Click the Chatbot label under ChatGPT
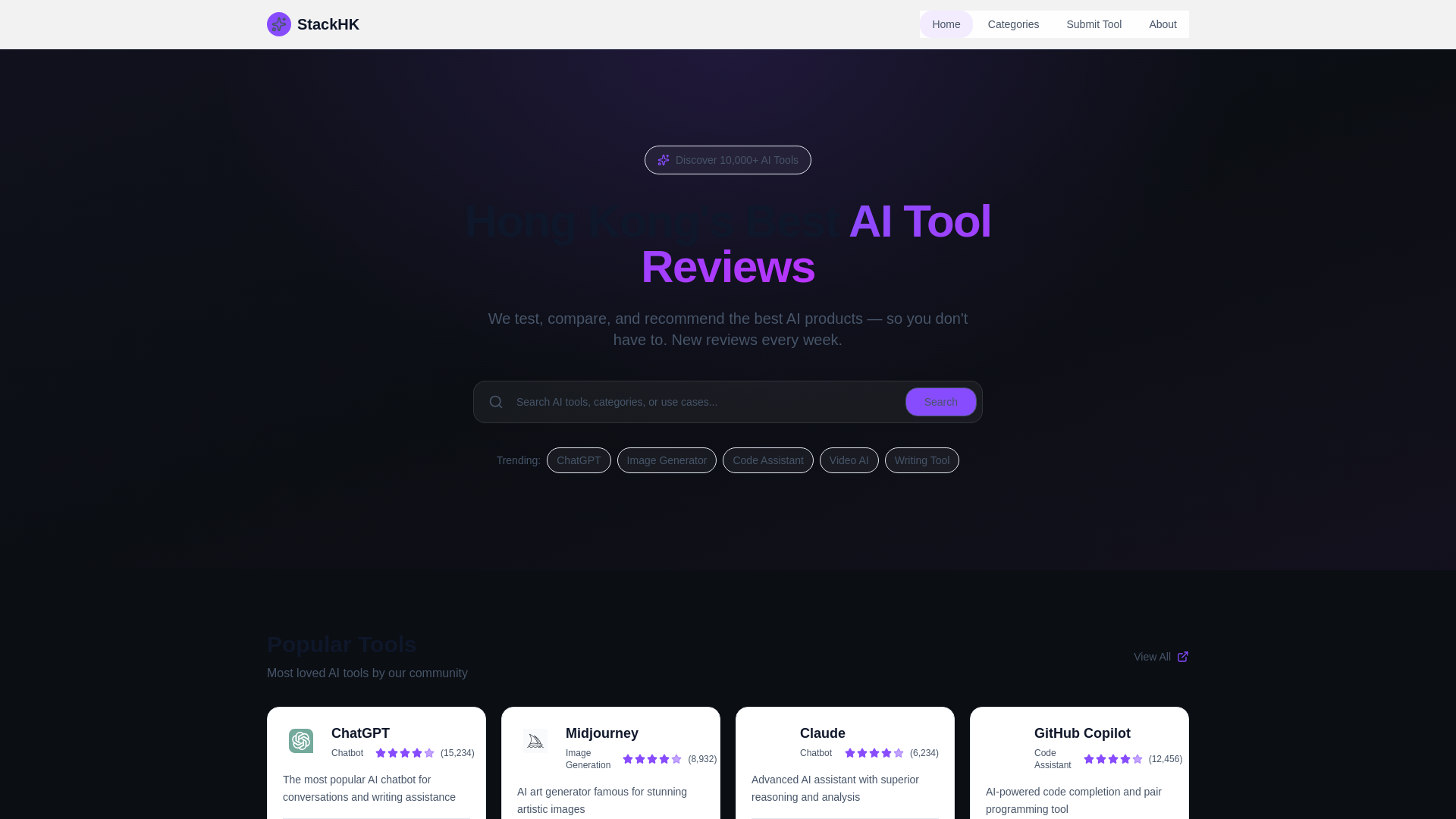This screenshot has width=1456, height=819. 347,753
